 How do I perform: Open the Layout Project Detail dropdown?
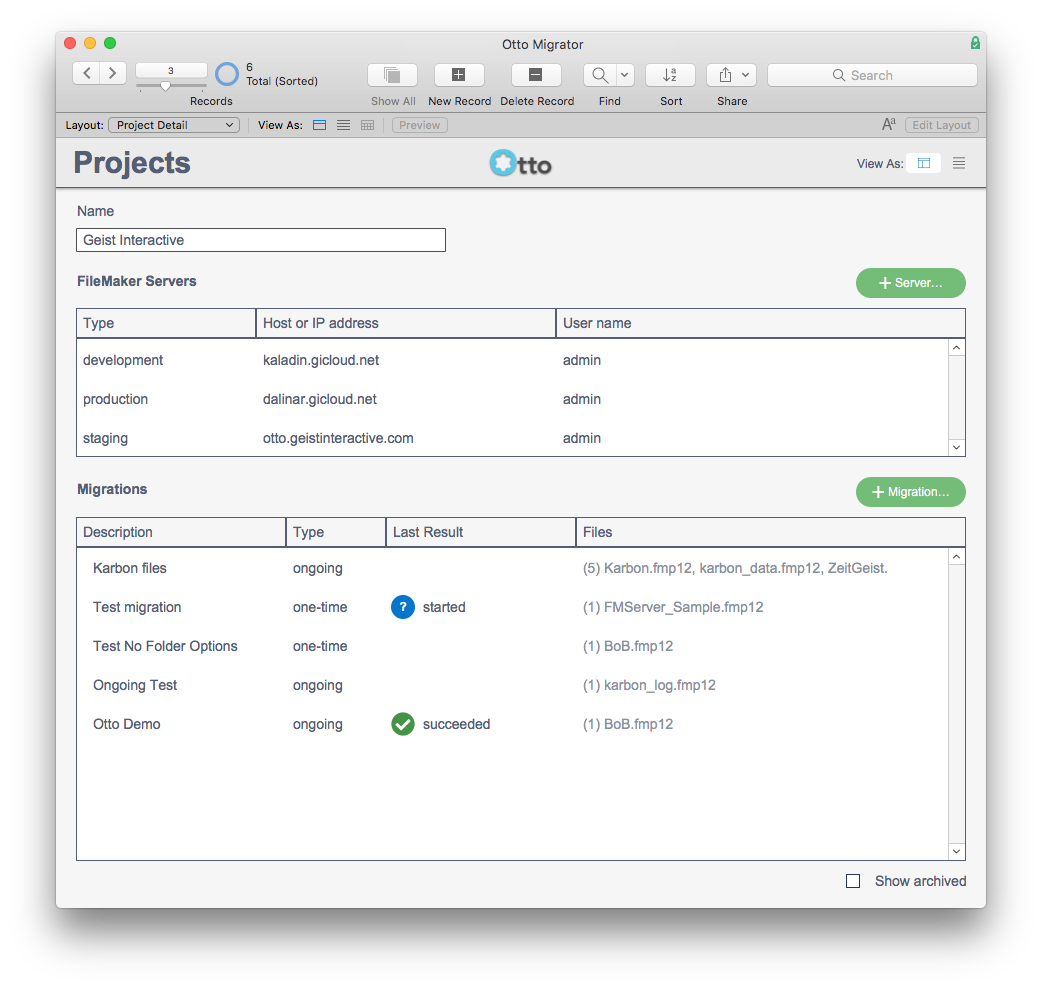click(x=174, y=125)
